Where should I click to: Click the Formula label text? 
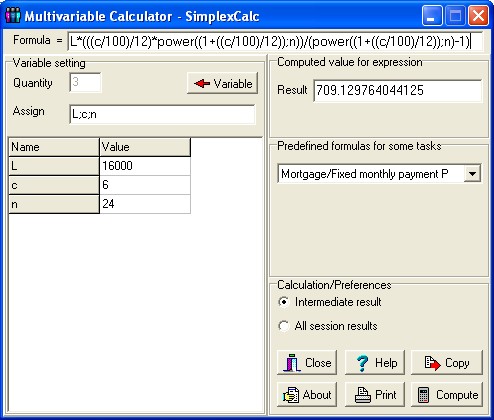pos(32,40)
